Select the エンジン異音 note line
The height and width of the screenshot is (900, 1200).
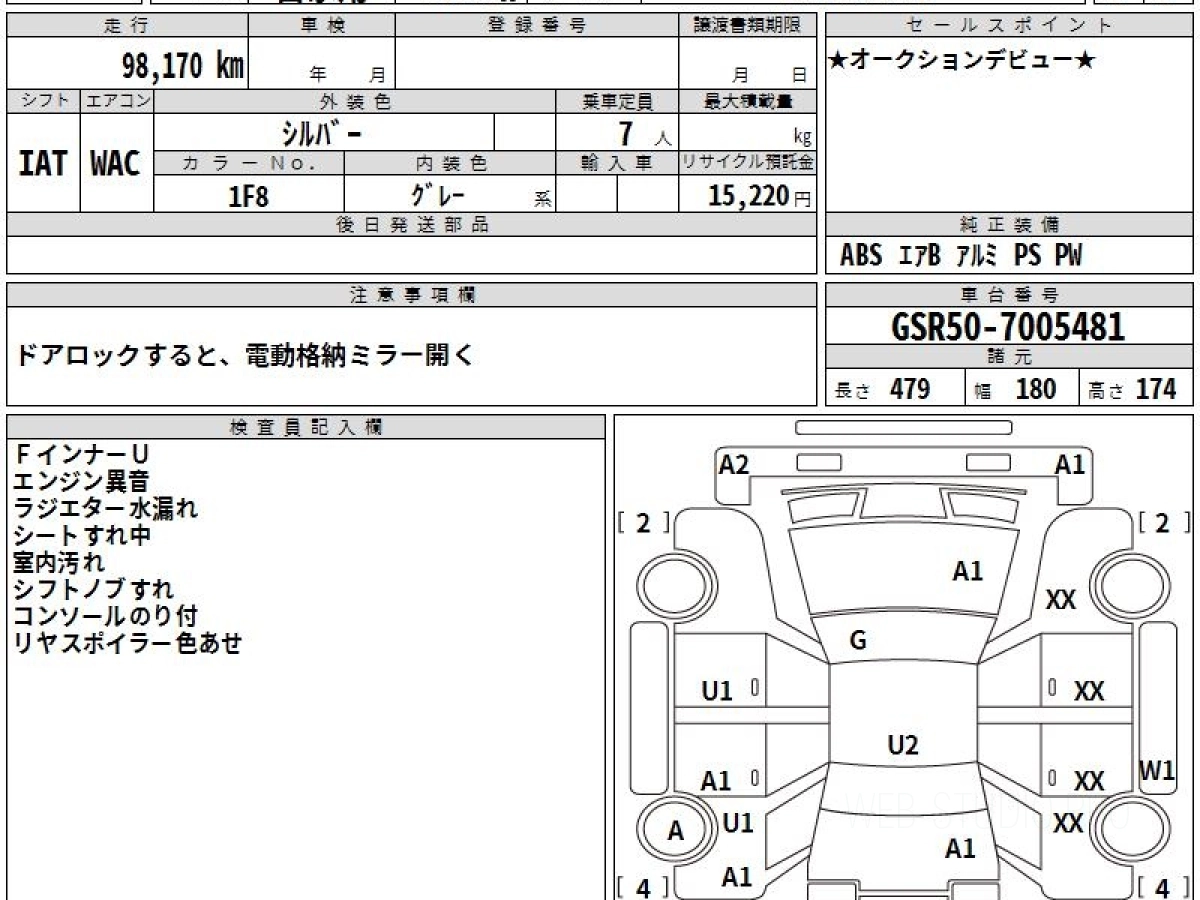82,482
